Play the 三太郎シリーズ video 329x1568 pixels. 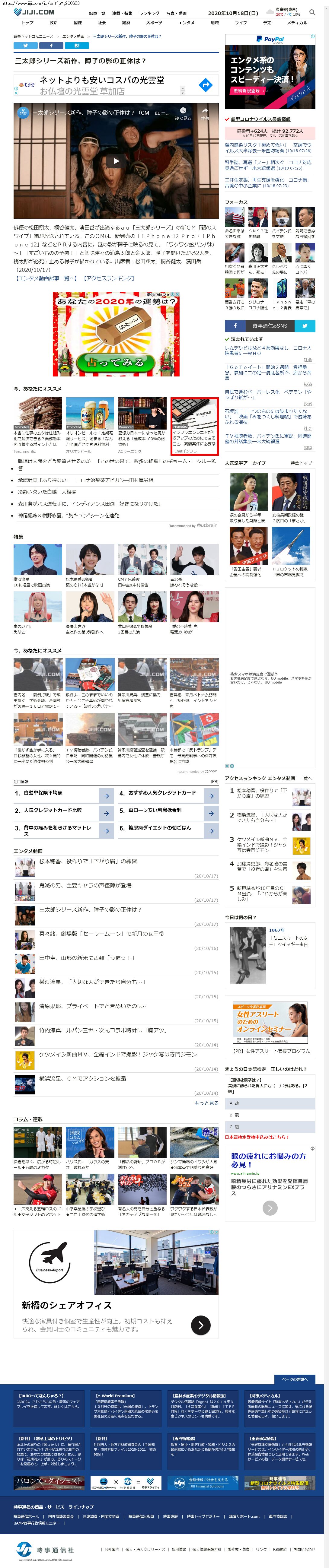pyautogui.click(x=116, y=161)
